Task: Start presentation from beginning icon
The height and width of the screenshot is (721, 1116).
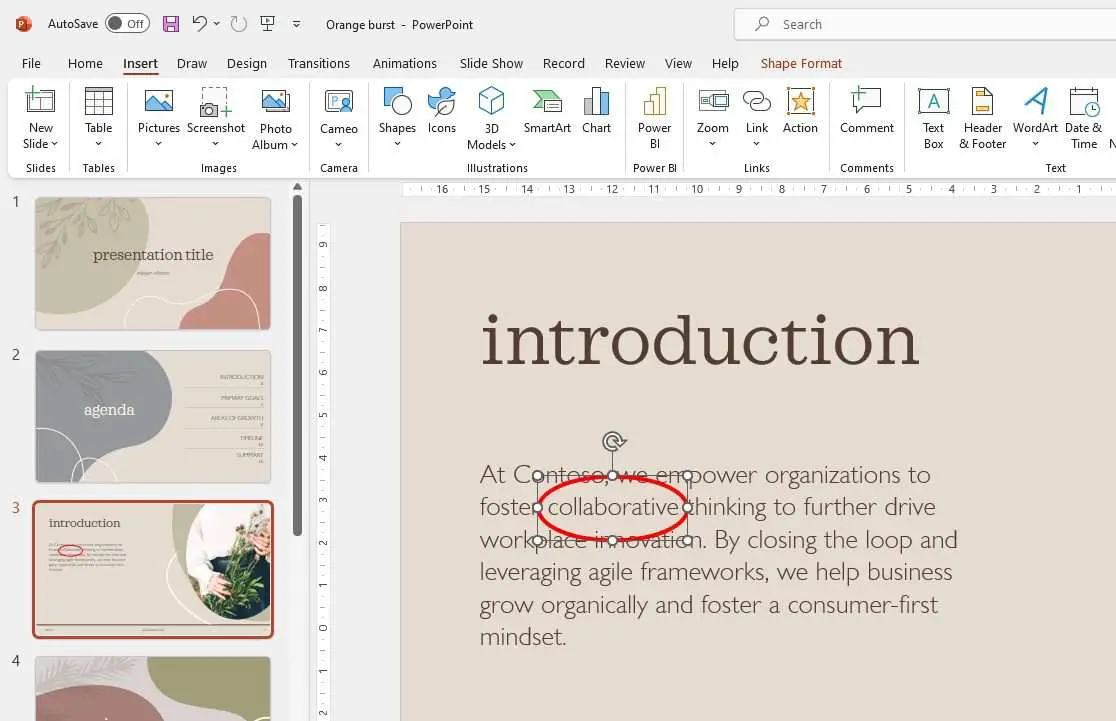Action: [268, 23]
